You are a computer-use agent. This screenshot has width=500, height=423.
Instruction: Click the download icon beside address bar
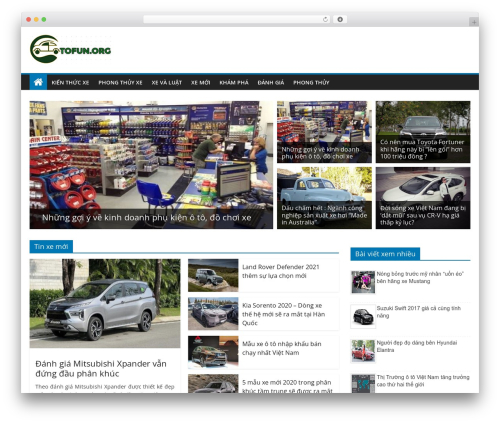[340, 19]
